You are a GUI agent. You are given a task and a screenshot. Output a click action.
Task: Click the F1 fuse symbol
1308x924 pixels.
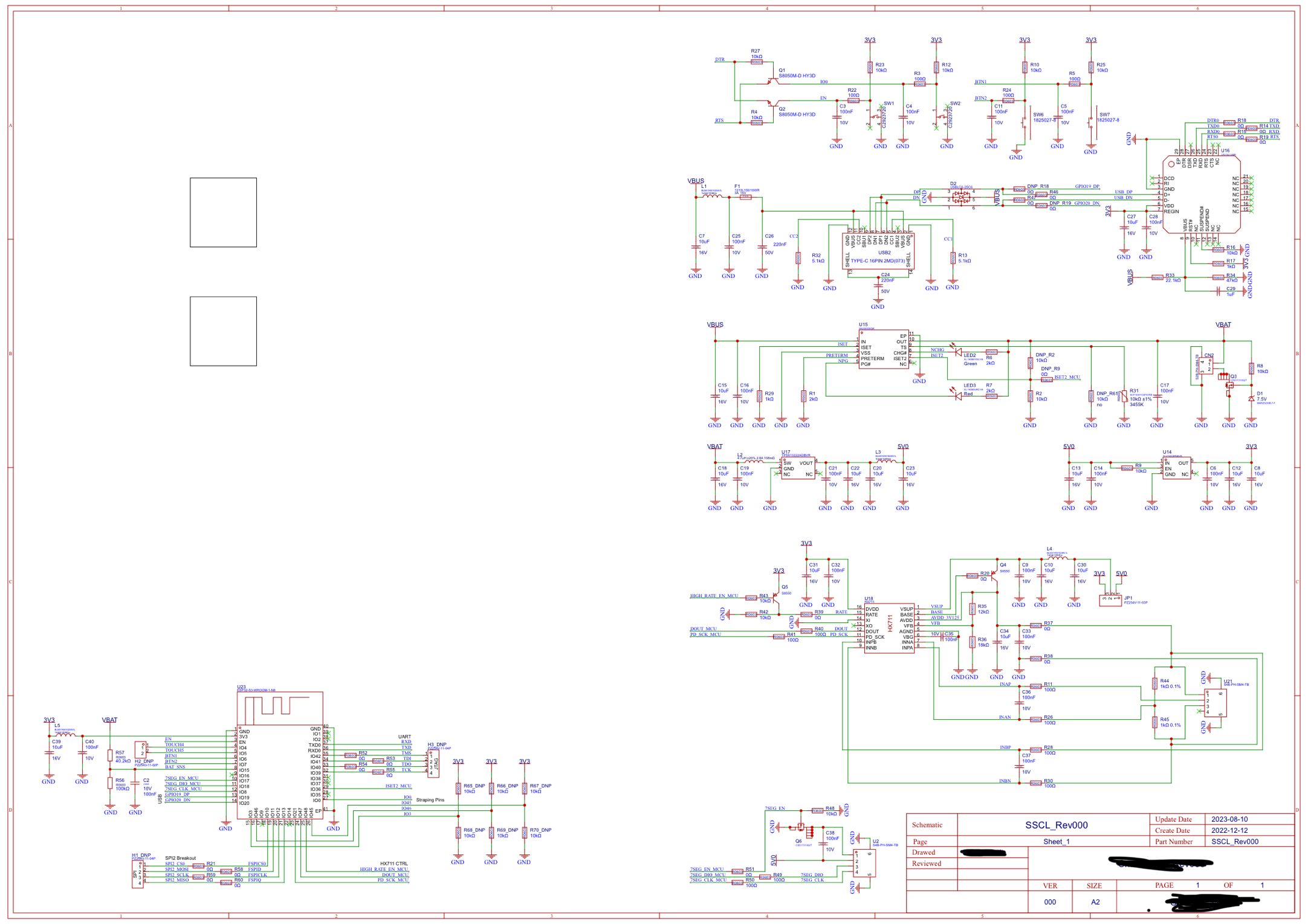[x=746, y=197]
